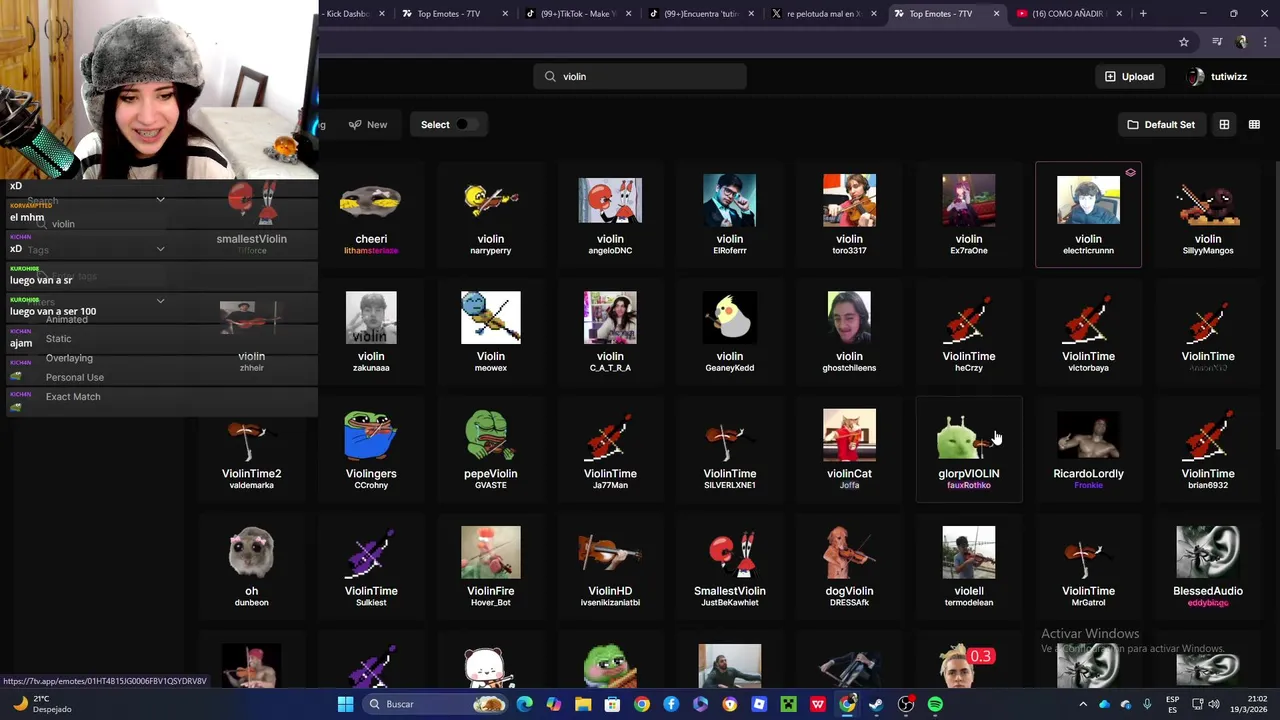The height and width of the screenshot is (720, 1280).
Task: Open the Default Set selector
Action: (x=1161, y=124)
